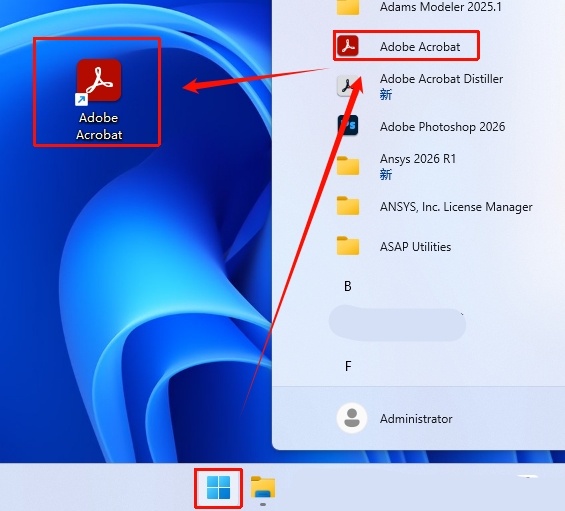Open the Administrator account menu by name
Screen dimensions: 565x511
pyautogui.click(x=416, y=419)
